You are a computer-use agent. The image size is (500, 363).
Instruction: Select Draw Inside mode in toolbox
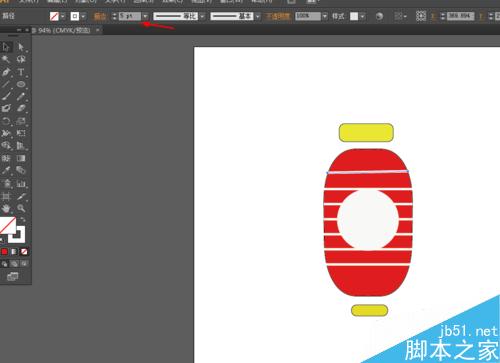[x=24, y=264]
